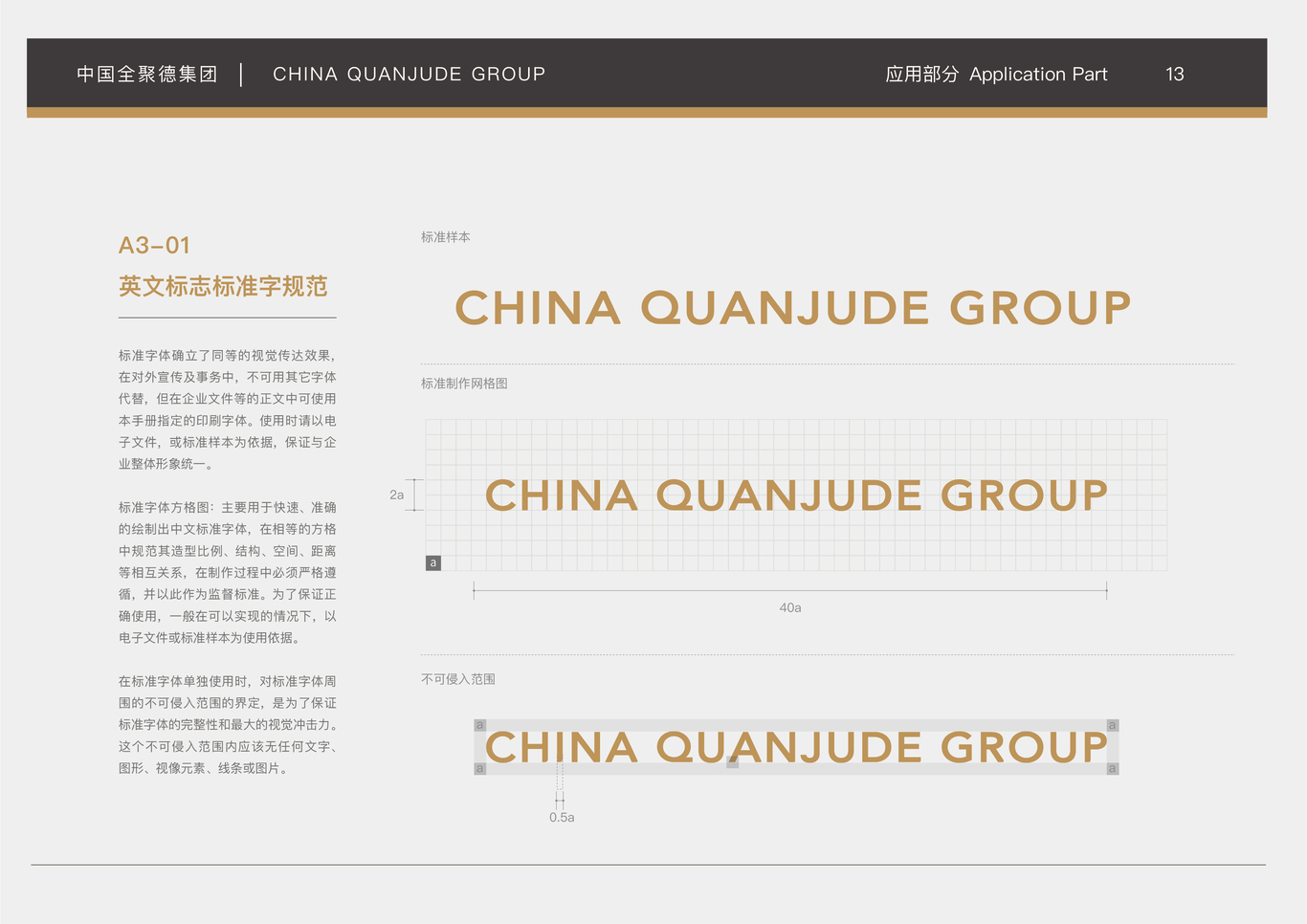
Task: Click the 'Application Part' header label
Action: (1038, 75)
